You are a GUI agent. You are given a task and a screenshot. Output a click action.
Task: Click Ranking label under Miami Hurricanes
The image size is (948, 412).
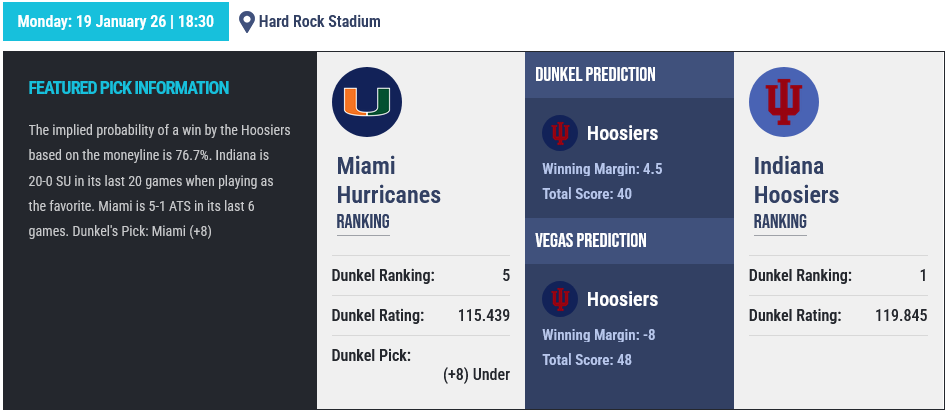363,222
